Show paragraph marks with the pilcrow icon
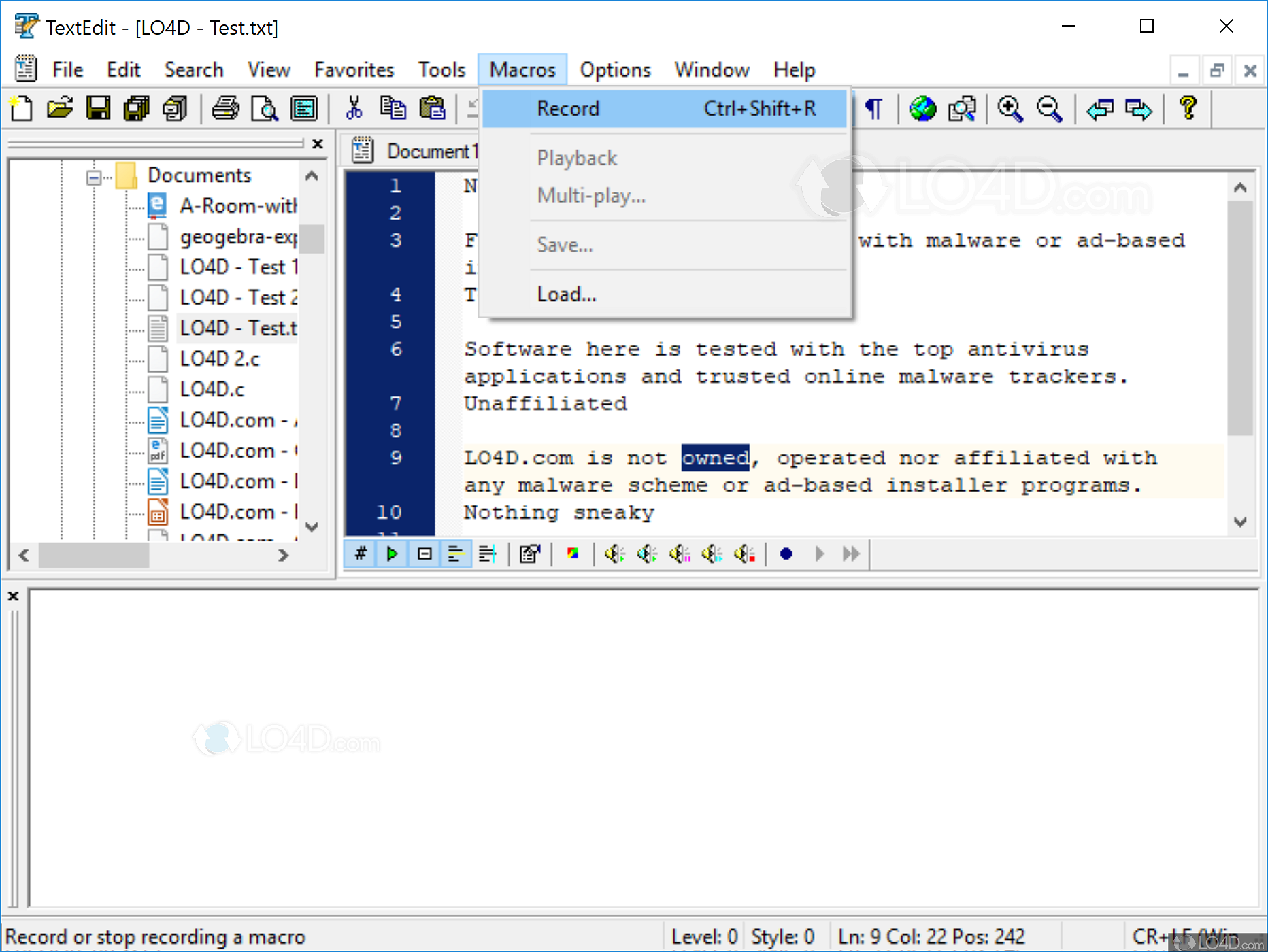The height and width of the screenshot is (952, 1268). [x=874, y=109]
